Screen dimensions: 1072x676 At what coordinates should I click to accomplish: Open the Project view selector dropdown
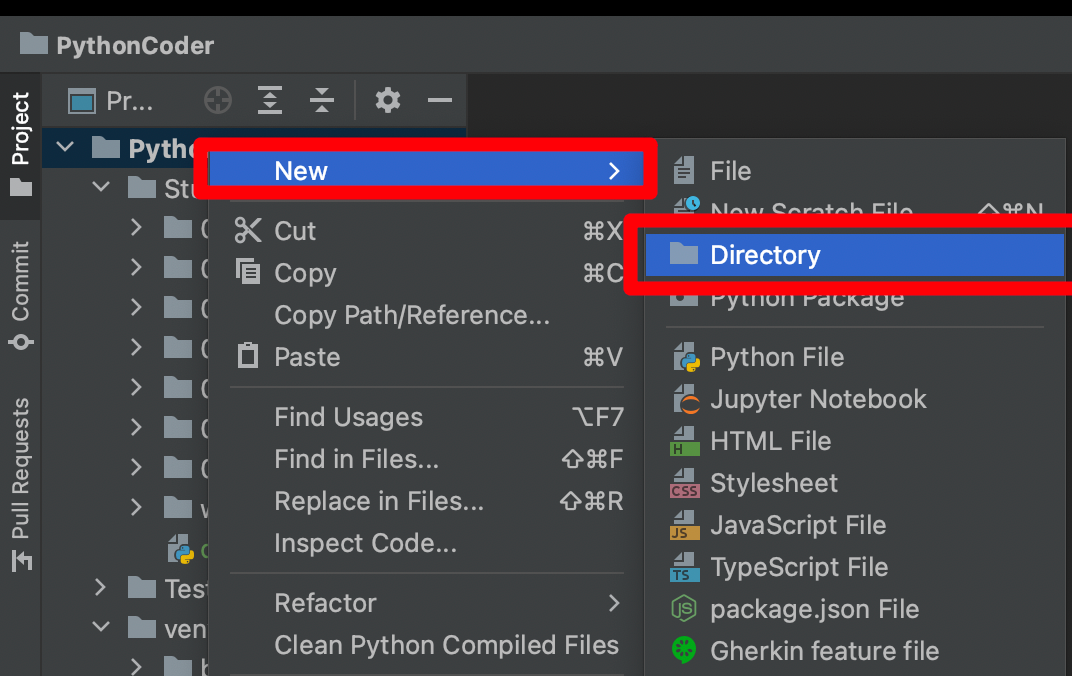[110, 101]
